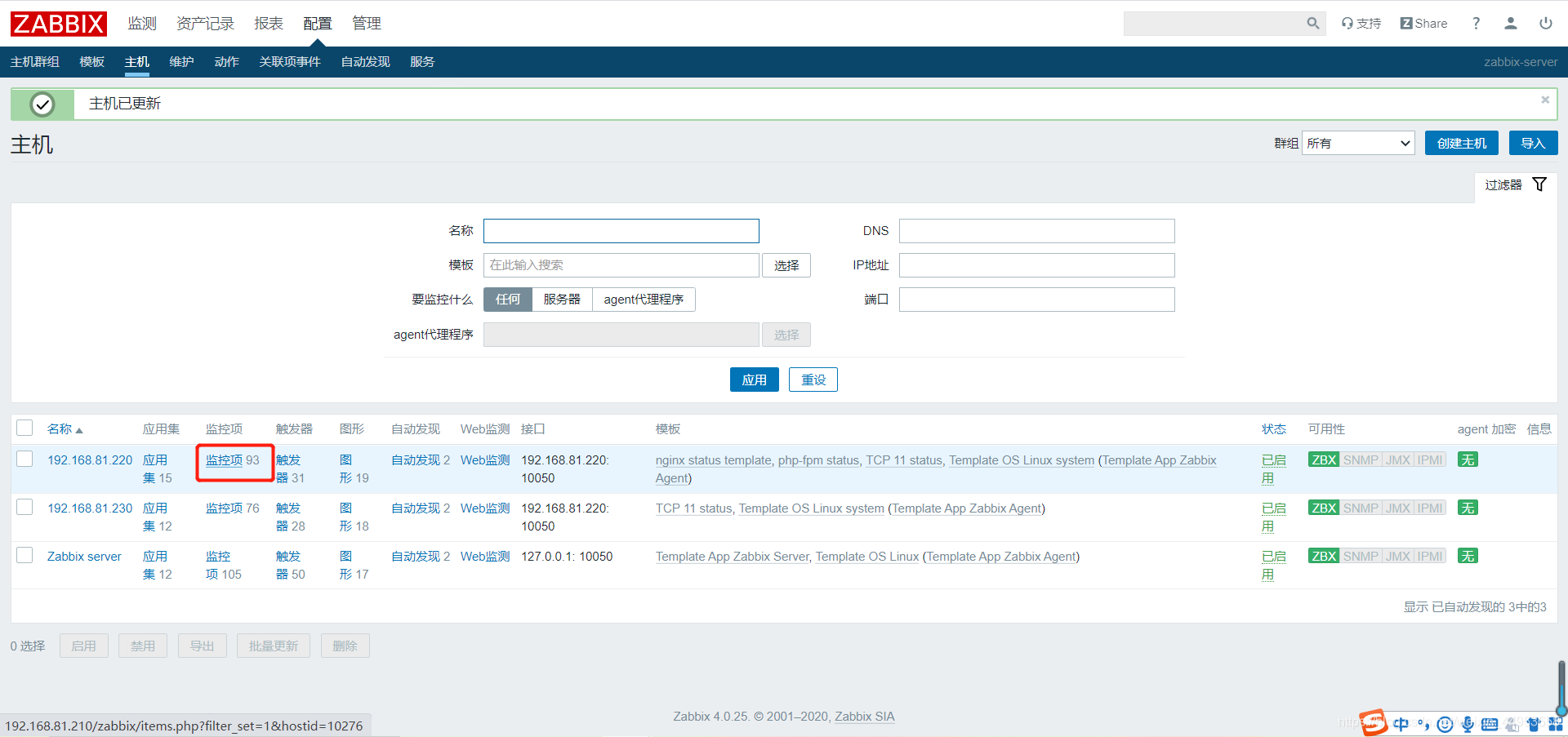
Task: Go to 维护 submenu
Action: tap(181, 62)
